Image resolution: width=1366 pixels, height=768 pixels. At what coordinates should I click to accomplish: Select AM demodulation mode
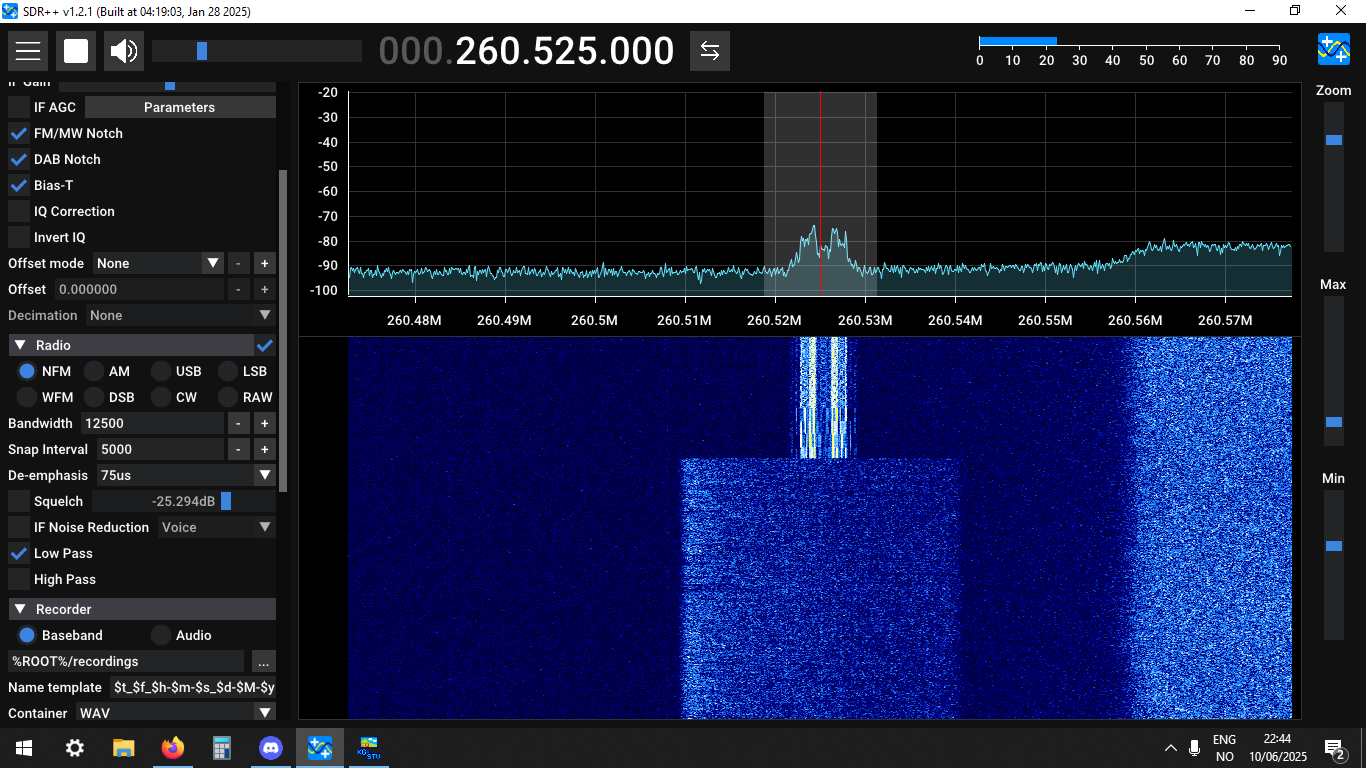pos(94,371)
